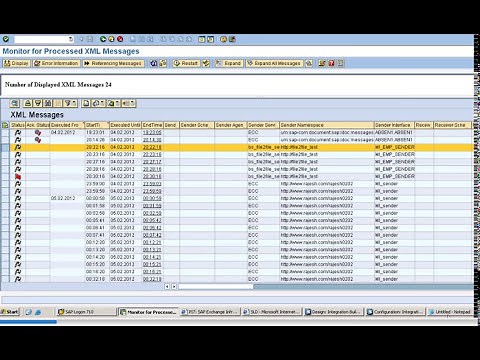This screenshot has height=360, width=480.
Task: Click the Last Page navigation icon
Action: tap(189, 39)
